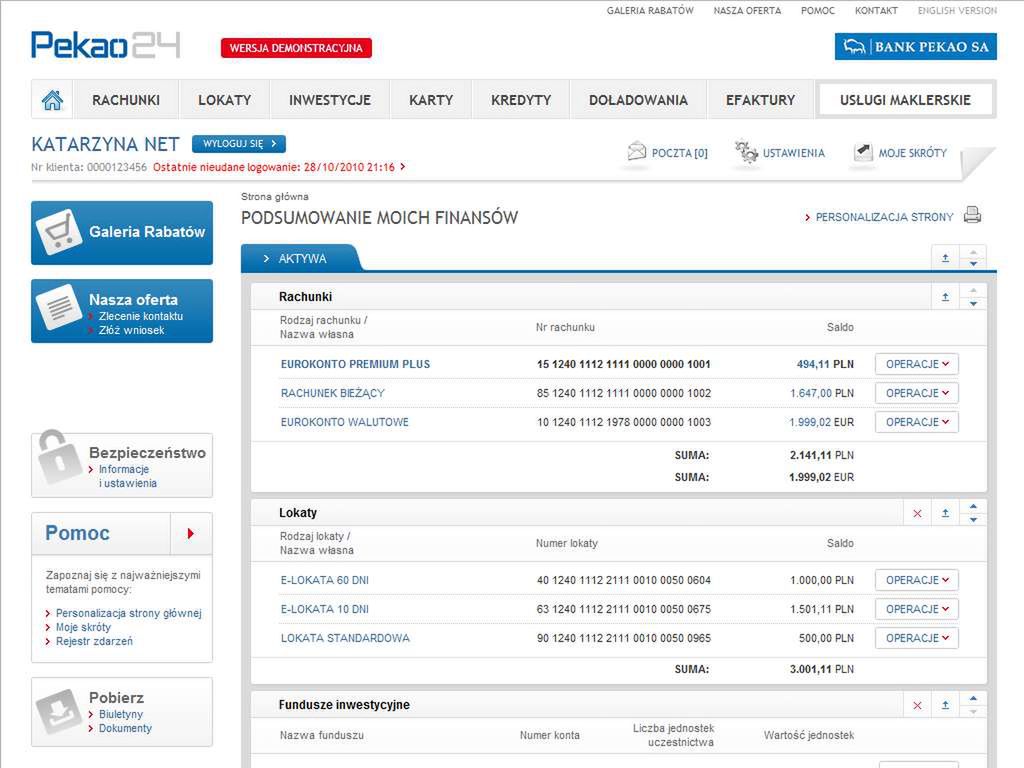Viewport: 1024px width, 768px height.
Task: Switch to English version
Action: (957, 10)
